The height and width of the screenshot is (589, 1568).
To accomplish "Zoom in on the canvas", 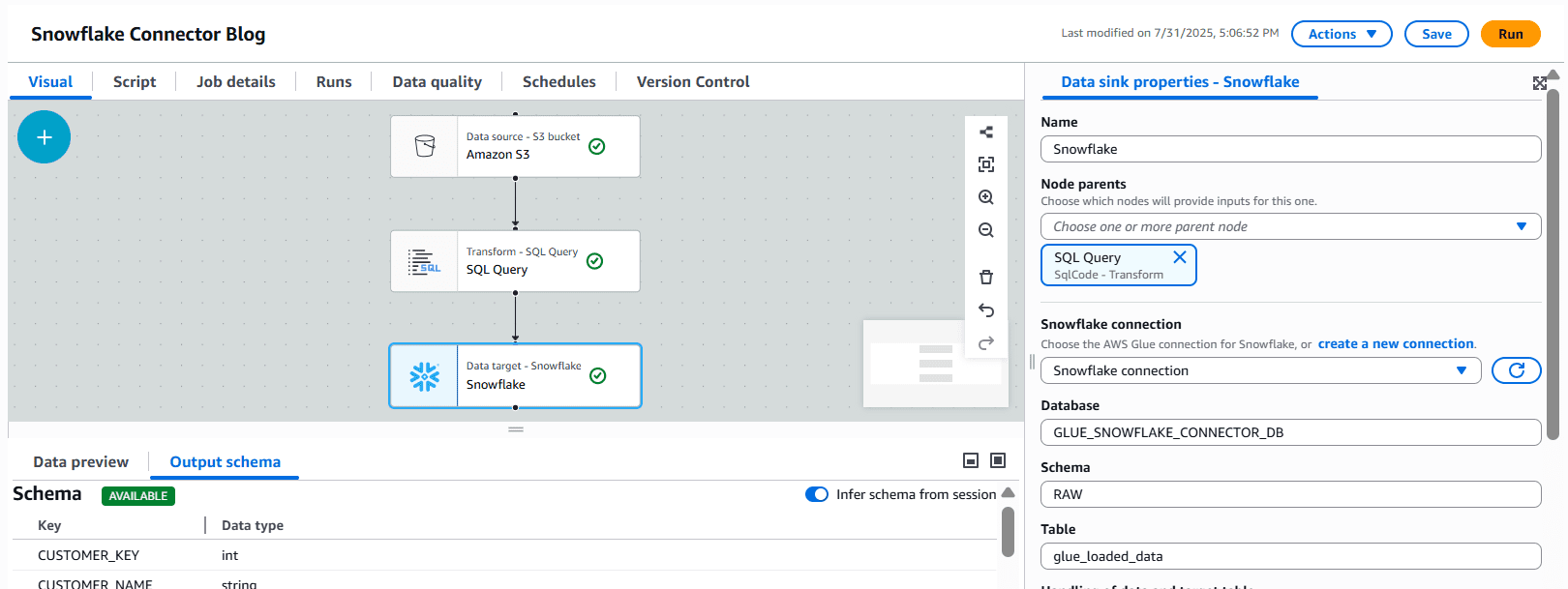I will (985, 197).
